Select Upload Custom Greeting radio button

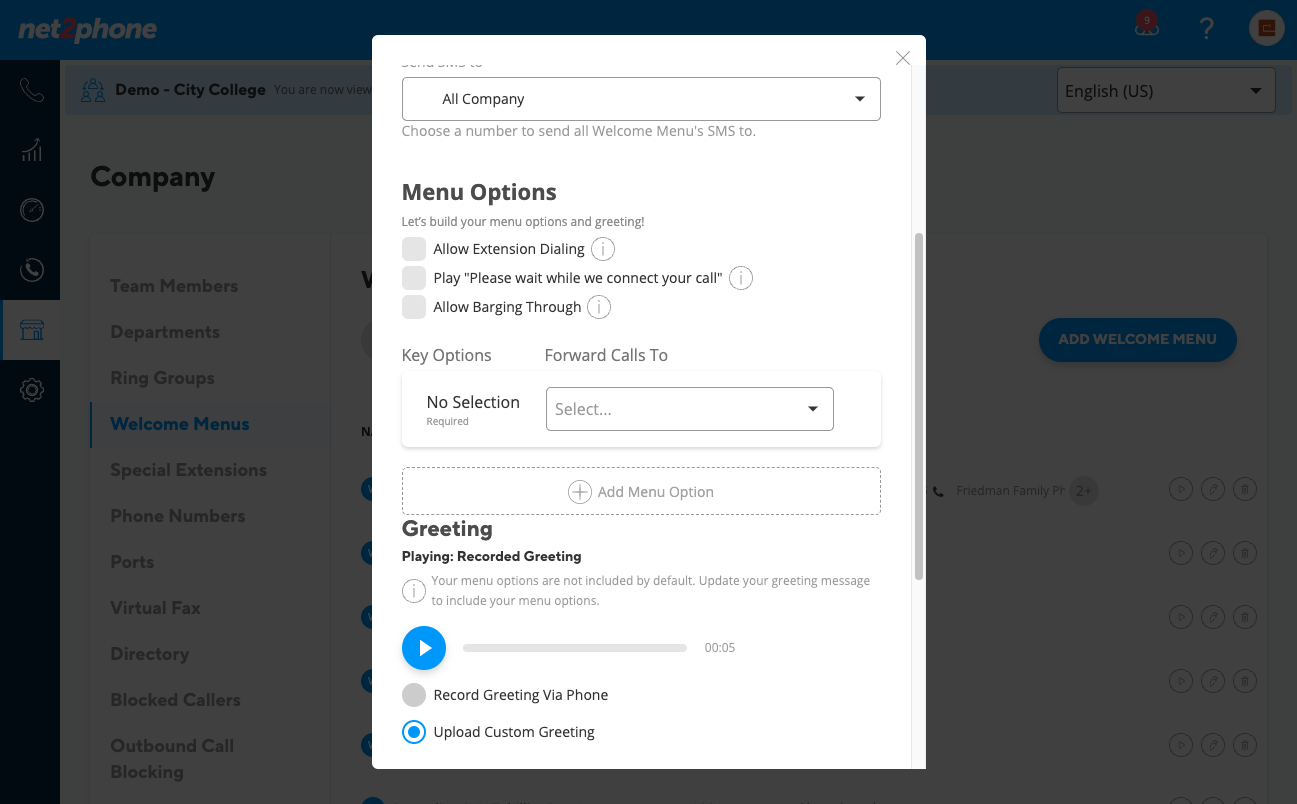click(414, 732)
